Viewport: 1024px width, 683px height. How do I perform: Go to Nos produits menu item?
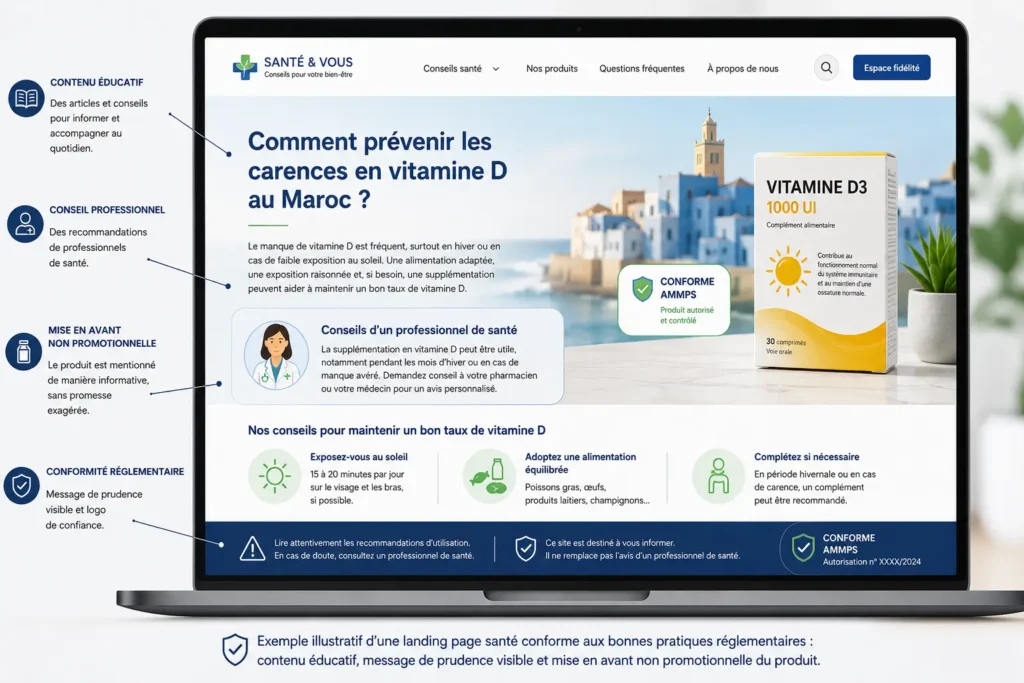(552, 69)
